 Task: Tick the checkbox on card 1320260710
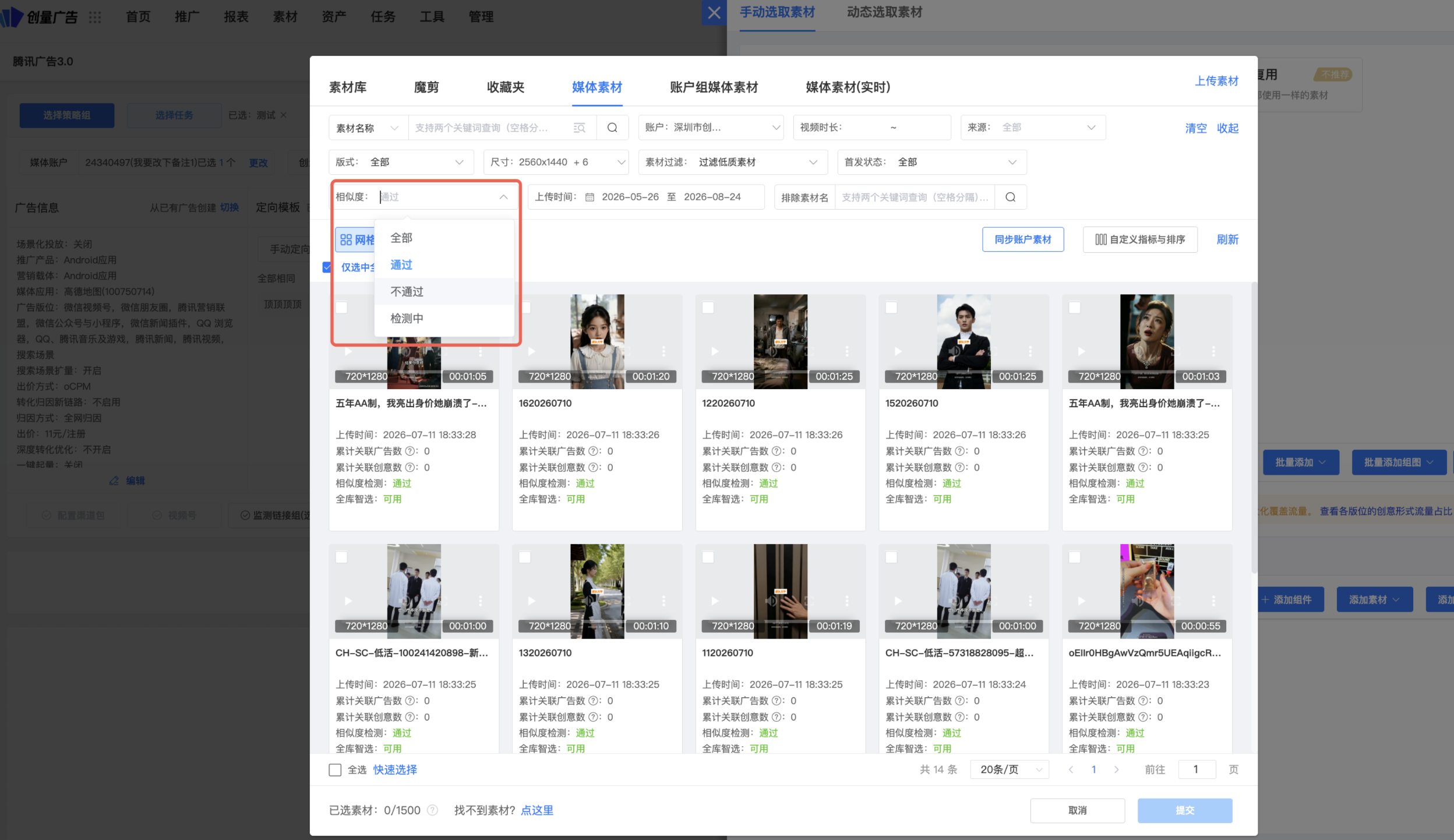(525, 557)
